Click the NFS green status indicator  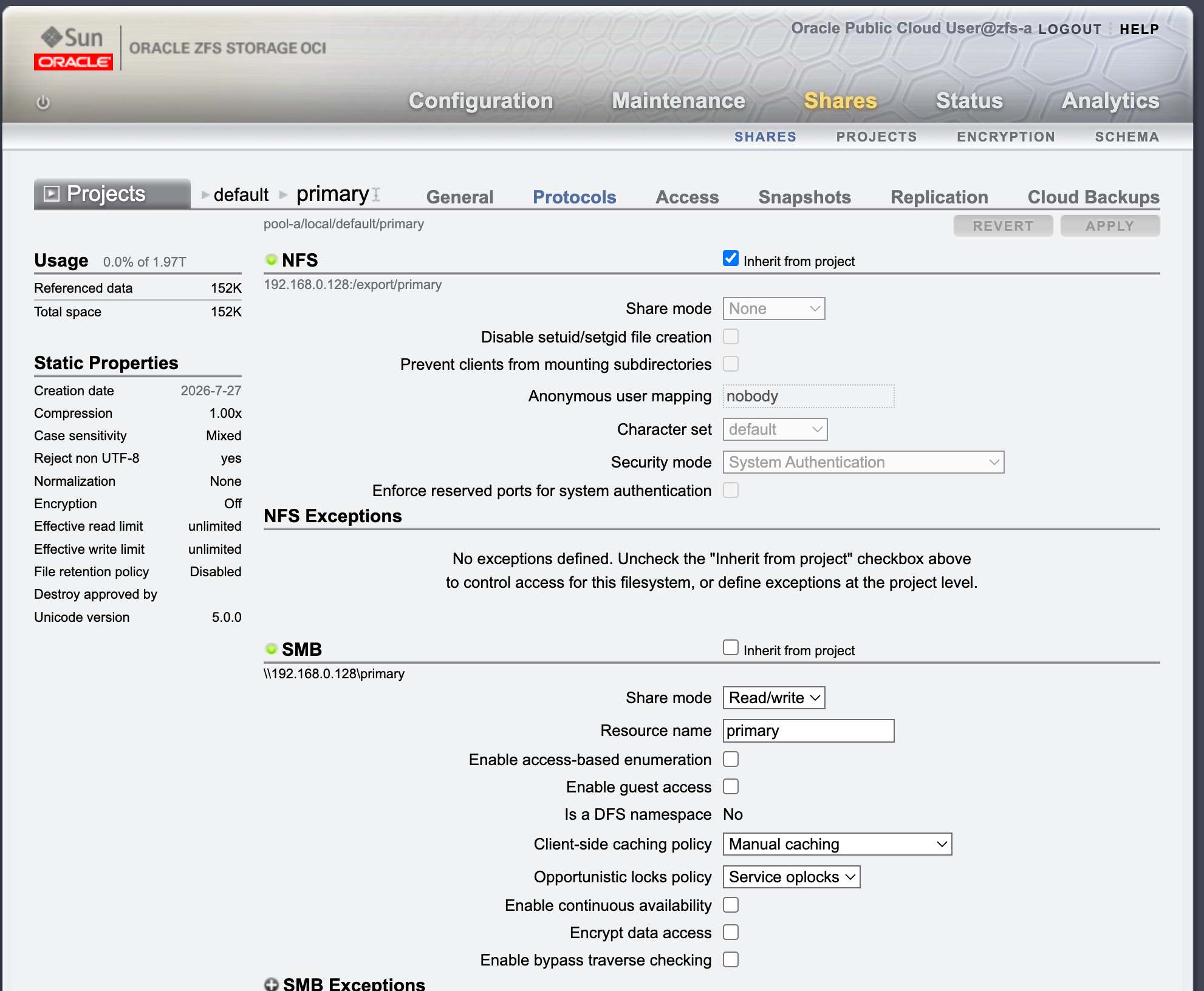(x=271, y=260)
